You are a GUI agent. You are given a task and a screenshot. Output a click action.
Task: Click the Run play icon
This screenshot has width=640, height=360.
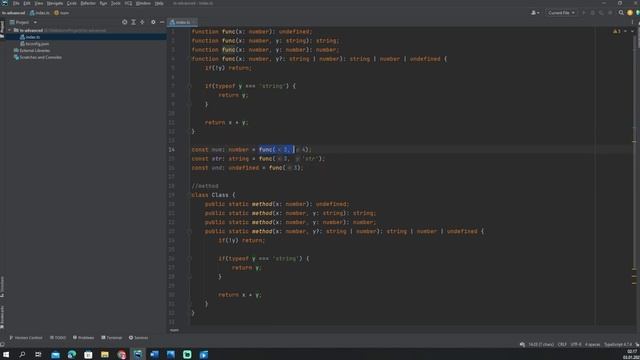[x=584, y=13]
